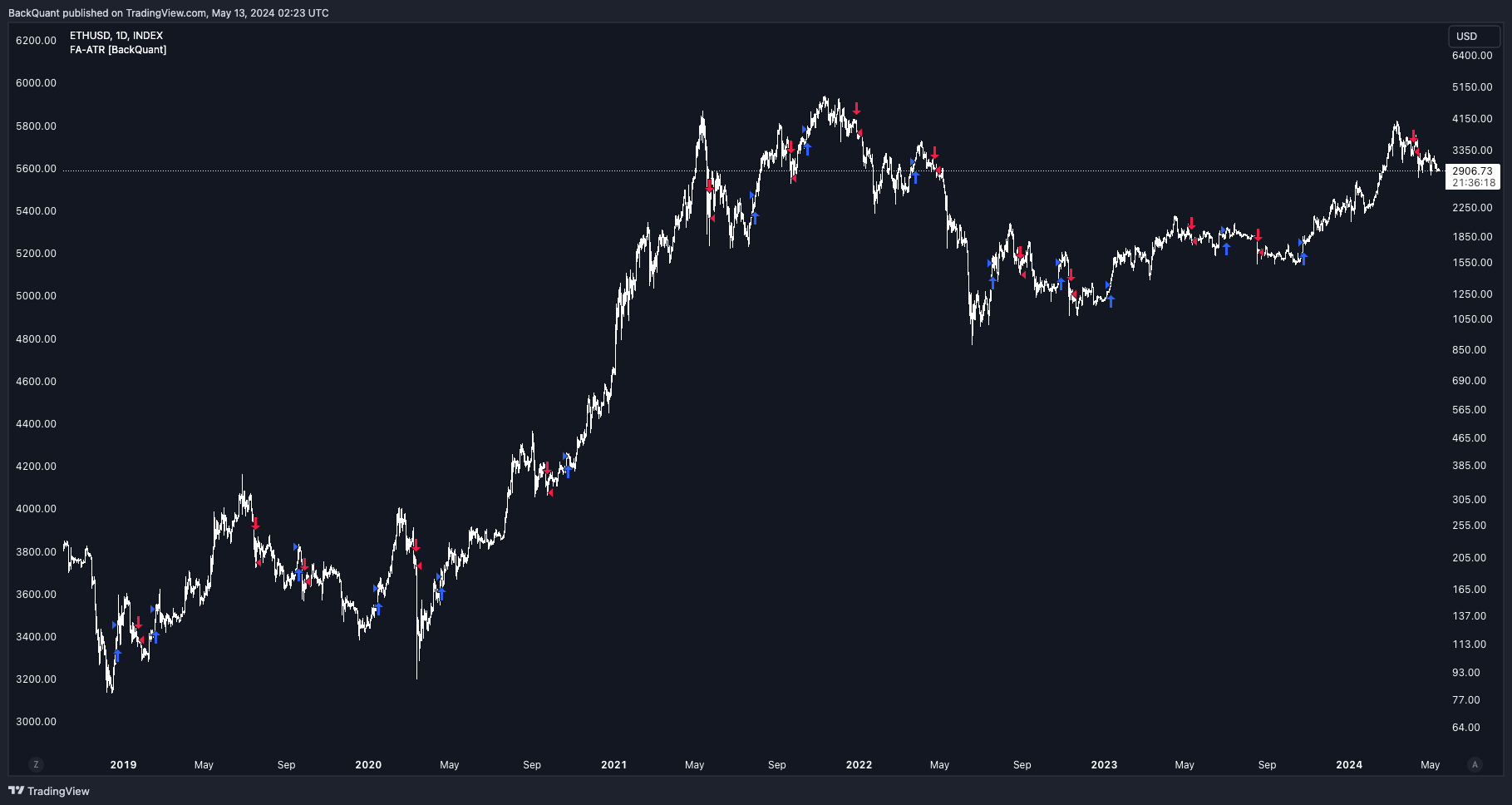Click the 1250.00 right price axis label
This screenshot has width=1512, height=805.
tap(1472, 294)
